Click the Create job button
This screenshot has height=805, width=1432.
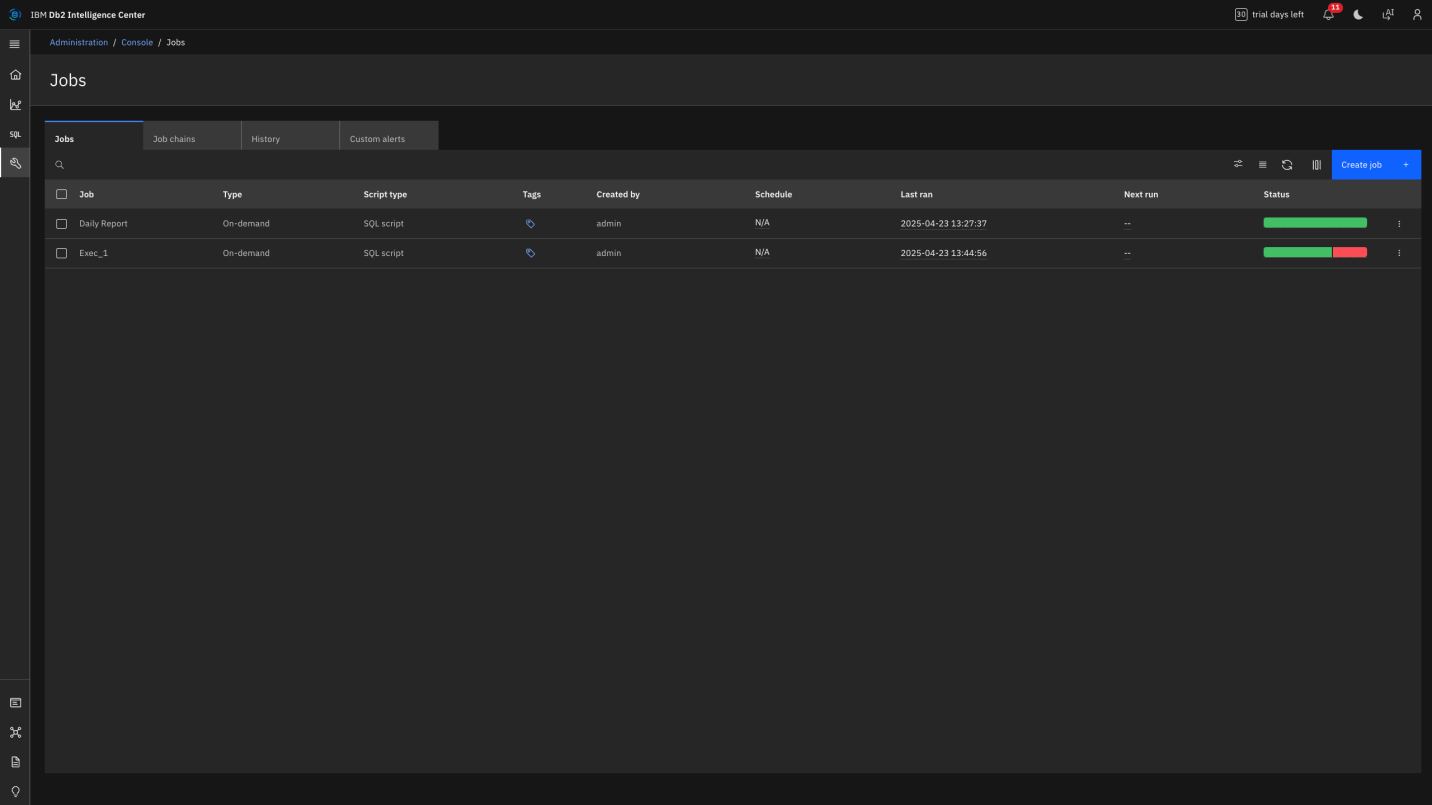pos(1376,165)
